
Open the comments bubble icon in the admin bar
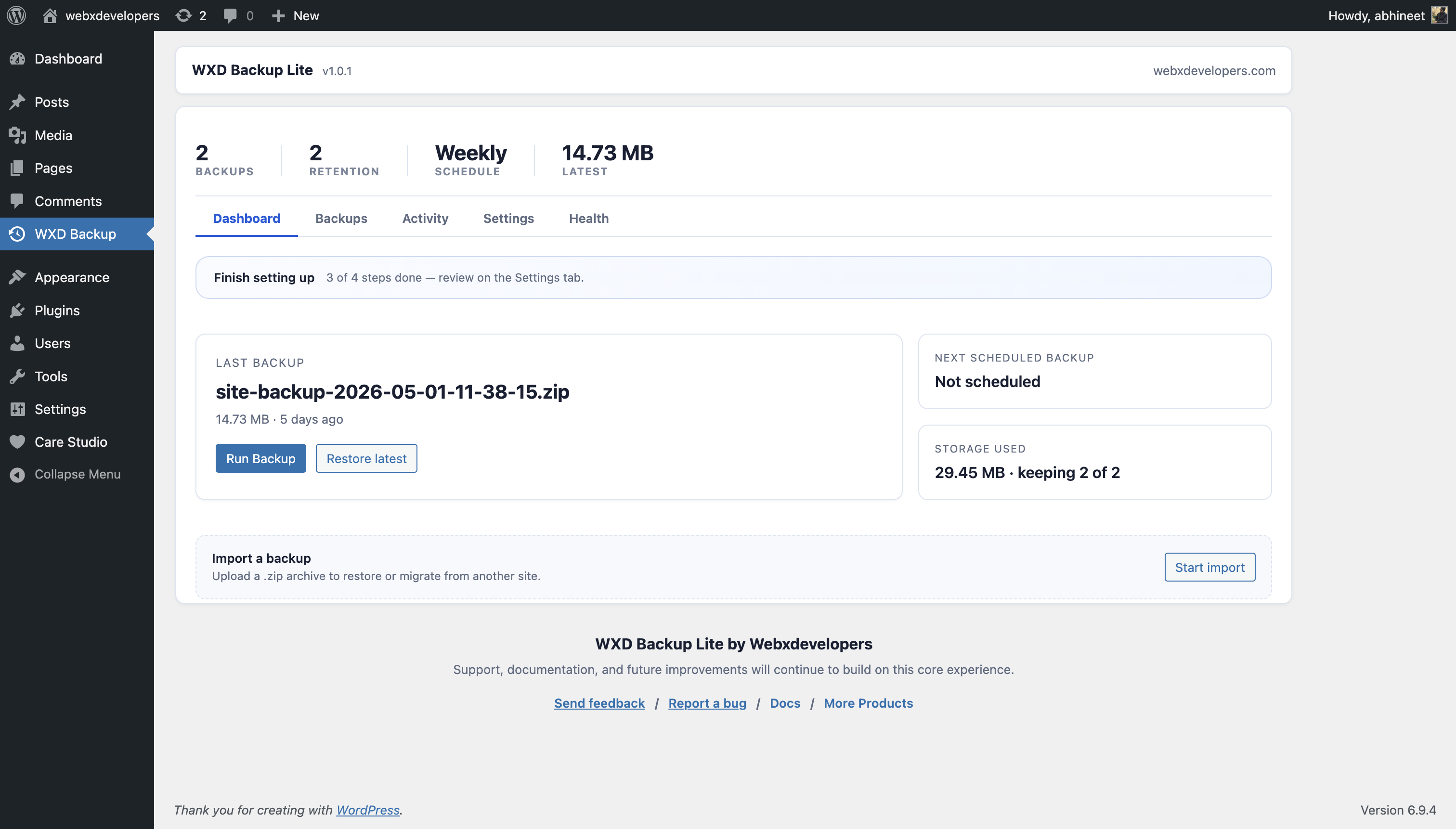tap(230, 15)
